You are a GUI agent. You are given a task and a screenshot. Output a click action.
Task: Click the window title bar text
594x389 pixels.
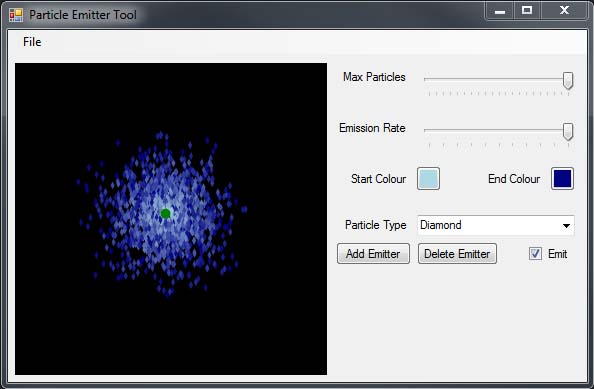coord(83,15)
